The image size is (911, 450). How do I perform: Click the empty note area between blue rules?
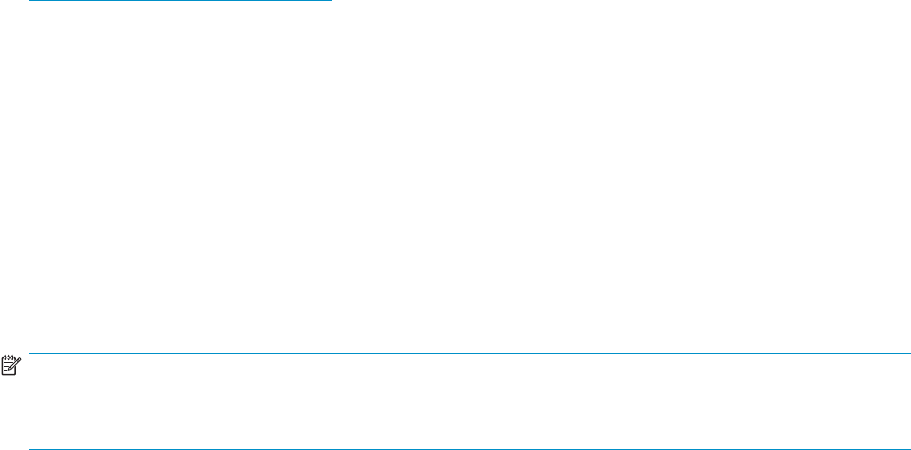click(469, 401)
